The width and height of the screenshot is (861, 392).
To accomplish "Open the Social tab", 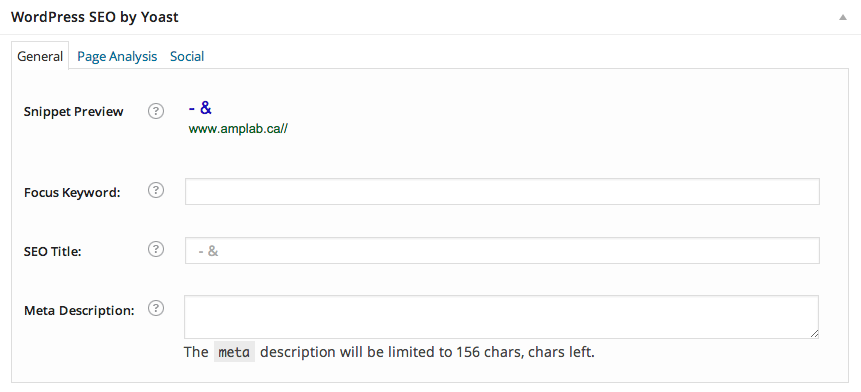I will click(x=187, y=57).
